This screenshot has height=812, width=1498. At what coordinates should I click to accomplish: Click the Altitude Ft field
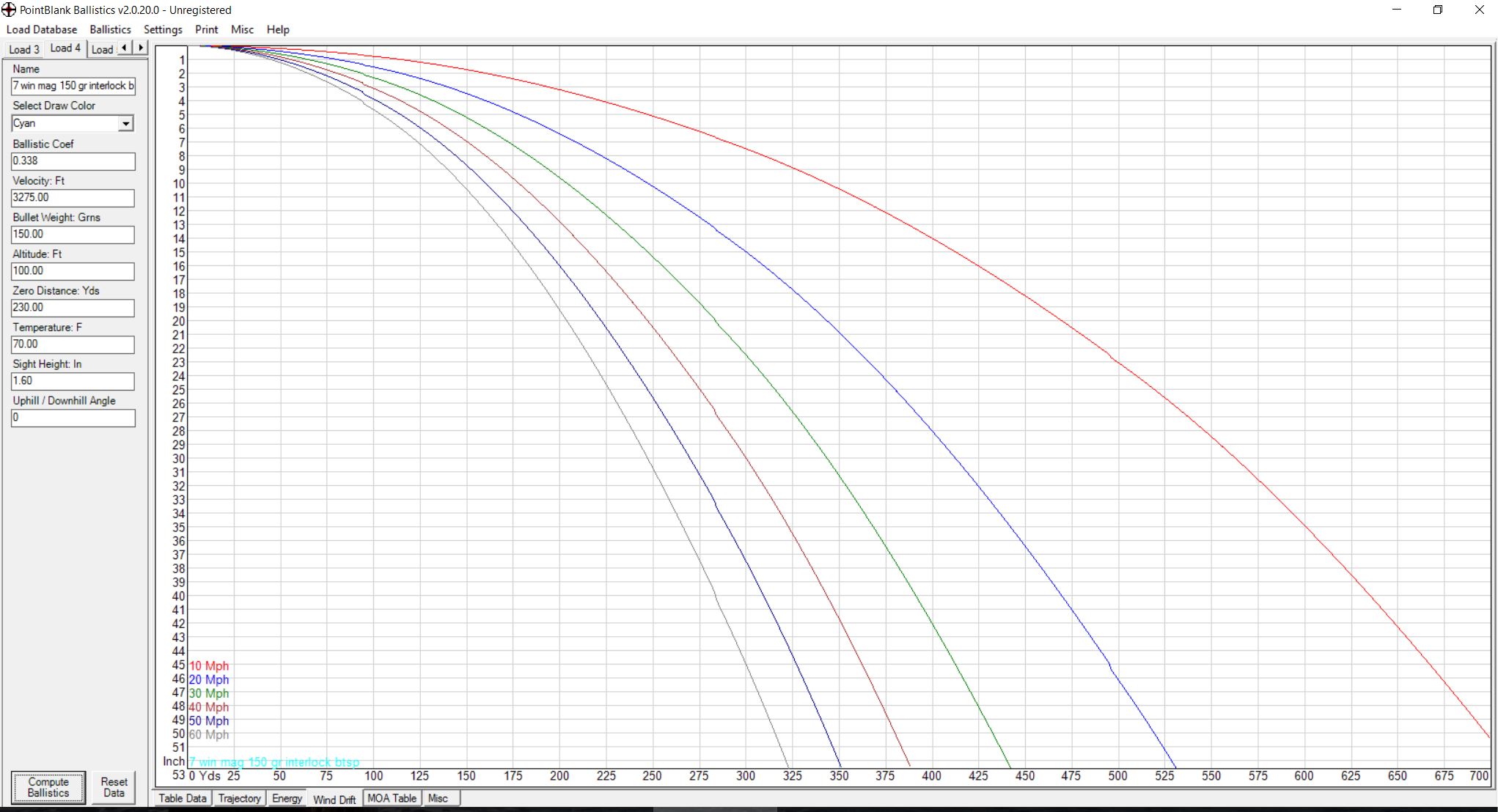73,270
